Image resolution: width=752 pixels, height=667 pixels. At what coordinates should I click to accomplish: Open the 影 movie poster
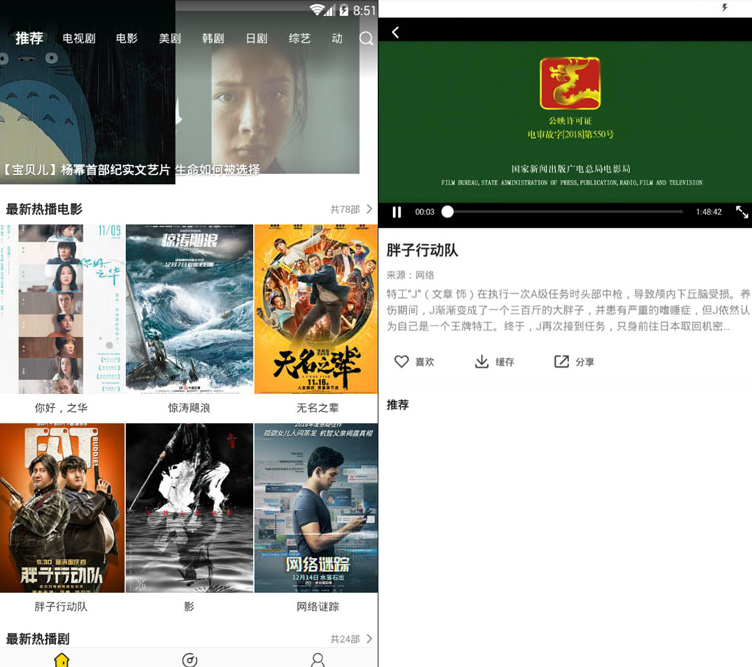[x=189, y=508]
